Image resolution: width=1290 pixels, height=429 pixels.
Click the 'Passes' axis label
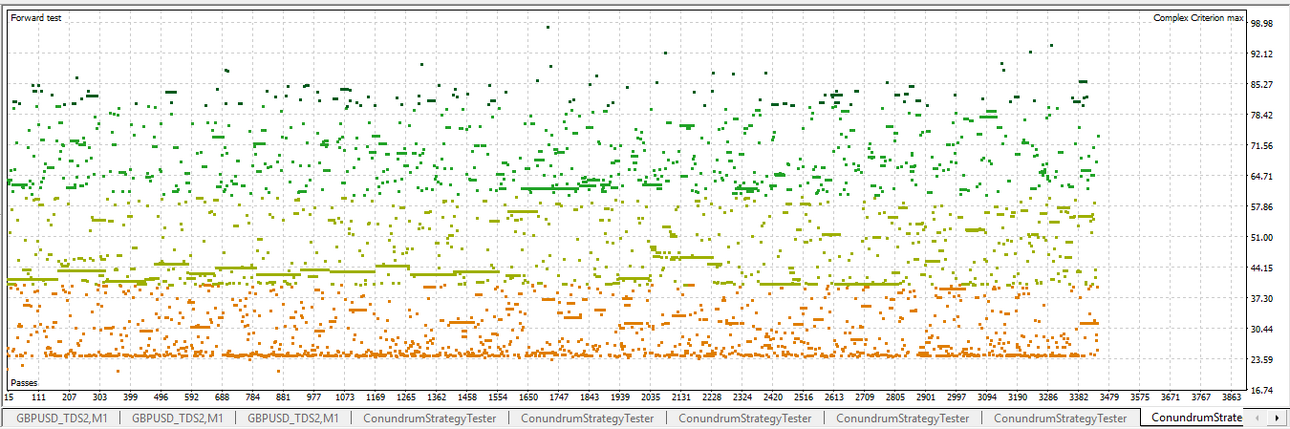[x=24, y=383]
